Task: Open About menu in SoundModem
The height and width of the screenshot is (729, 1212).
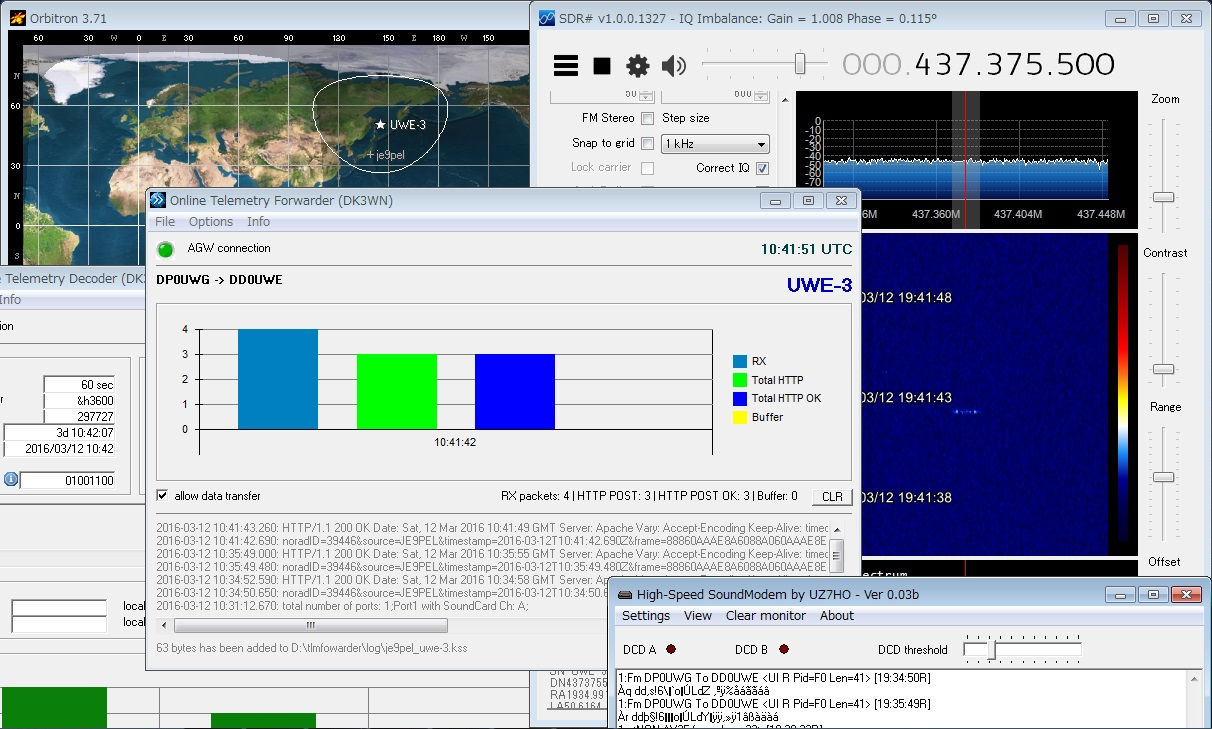Action: pos(837,616)
